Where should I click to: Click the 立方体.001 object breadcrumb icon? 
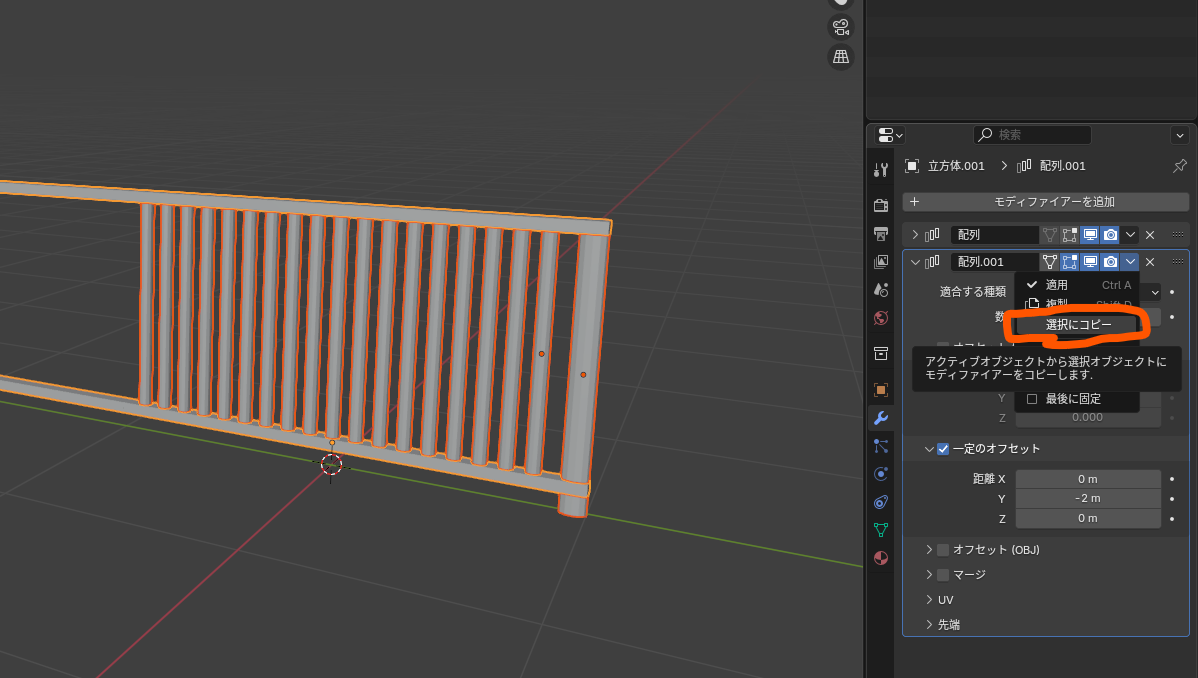pos(911,166)
